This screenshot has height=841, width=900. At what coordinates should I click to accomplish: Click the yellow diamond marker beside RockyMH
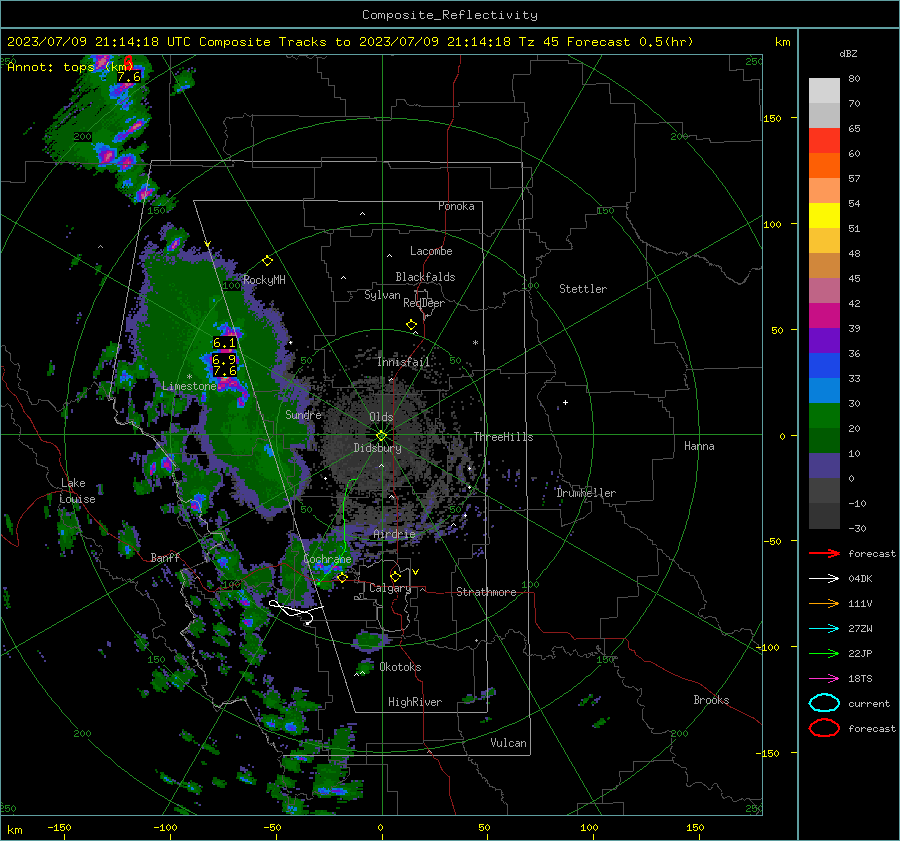click(267, 261)
